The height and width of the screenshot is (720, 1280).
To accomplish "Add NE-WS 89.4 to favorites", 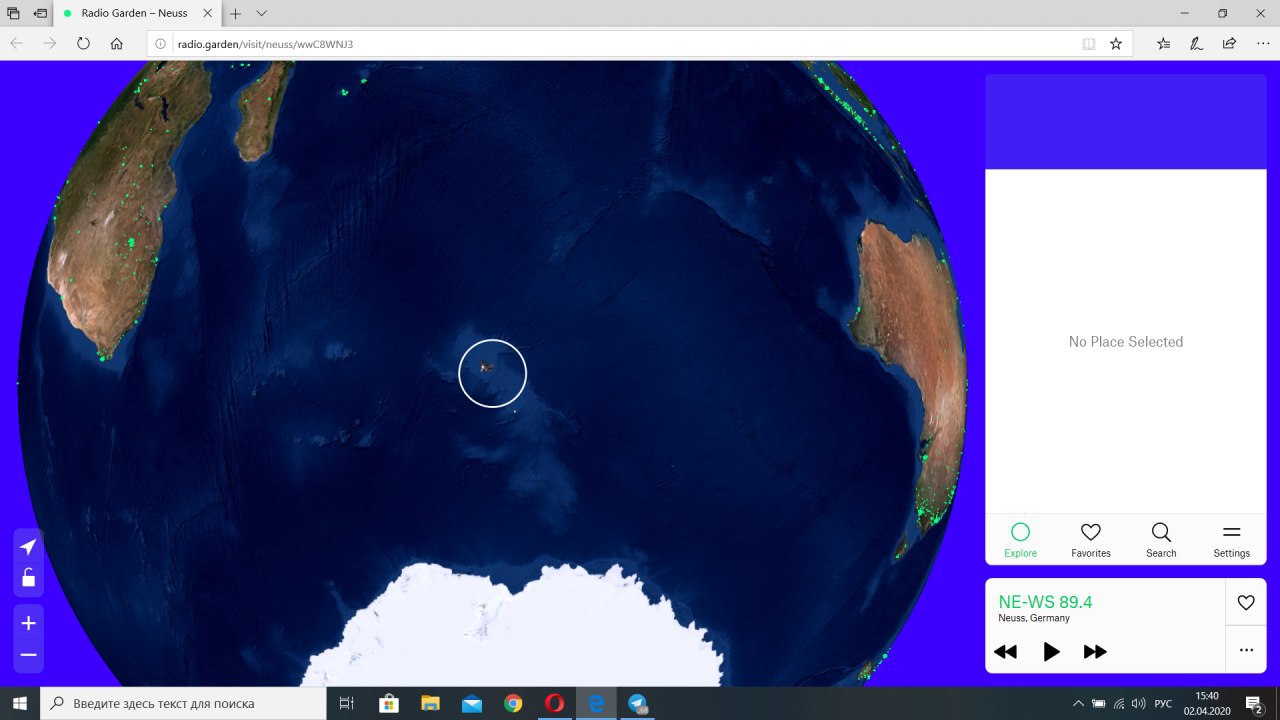I will point(1246,602).
